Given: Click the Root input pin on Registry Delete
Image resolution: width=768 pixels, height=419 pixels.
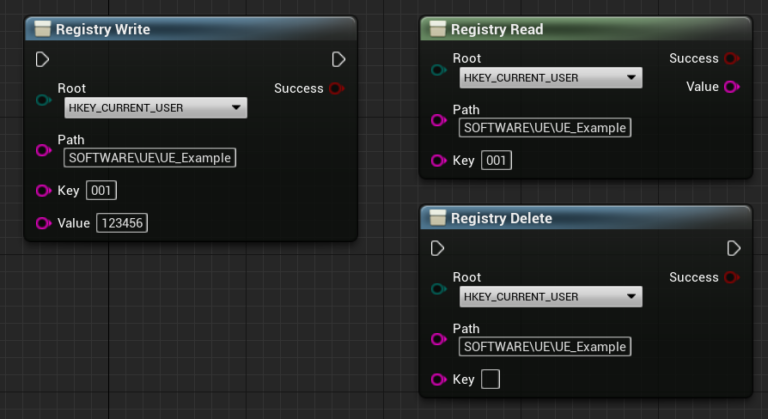Looking at the screenshot, I should (x=438, y=289).
